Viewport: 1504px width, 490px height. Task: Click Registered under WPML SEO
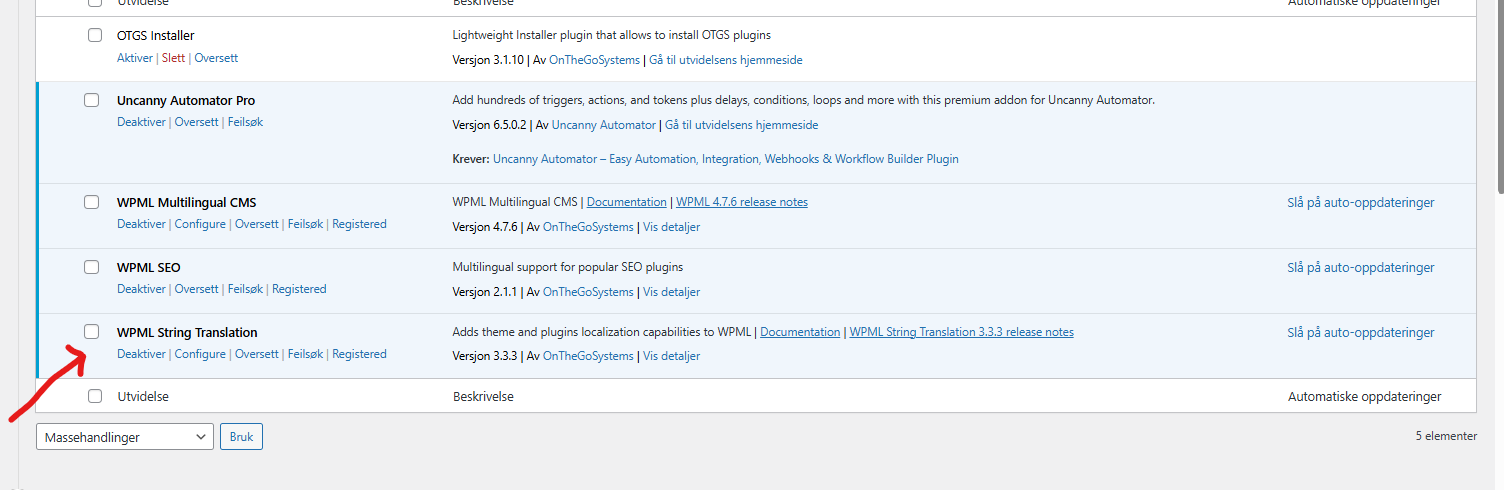299,289
